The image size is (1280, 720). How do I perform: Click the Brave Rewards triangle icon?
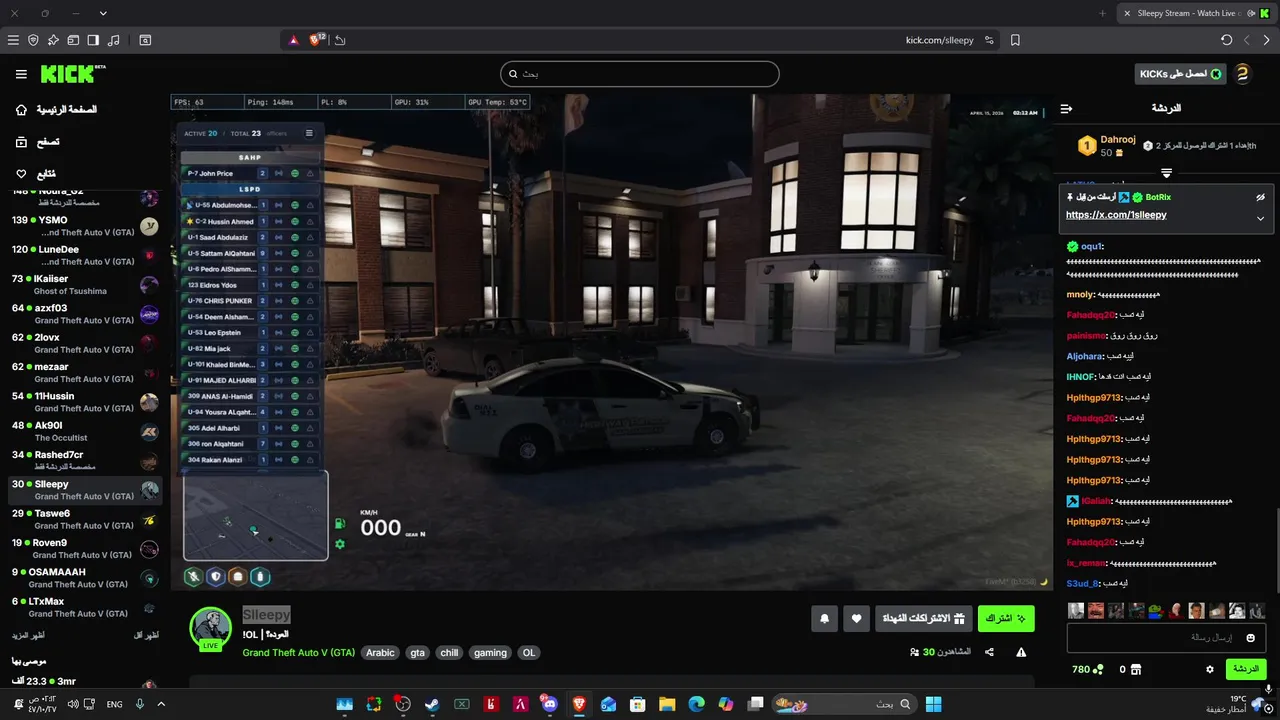pyautogui.click(x=293, y=40)
